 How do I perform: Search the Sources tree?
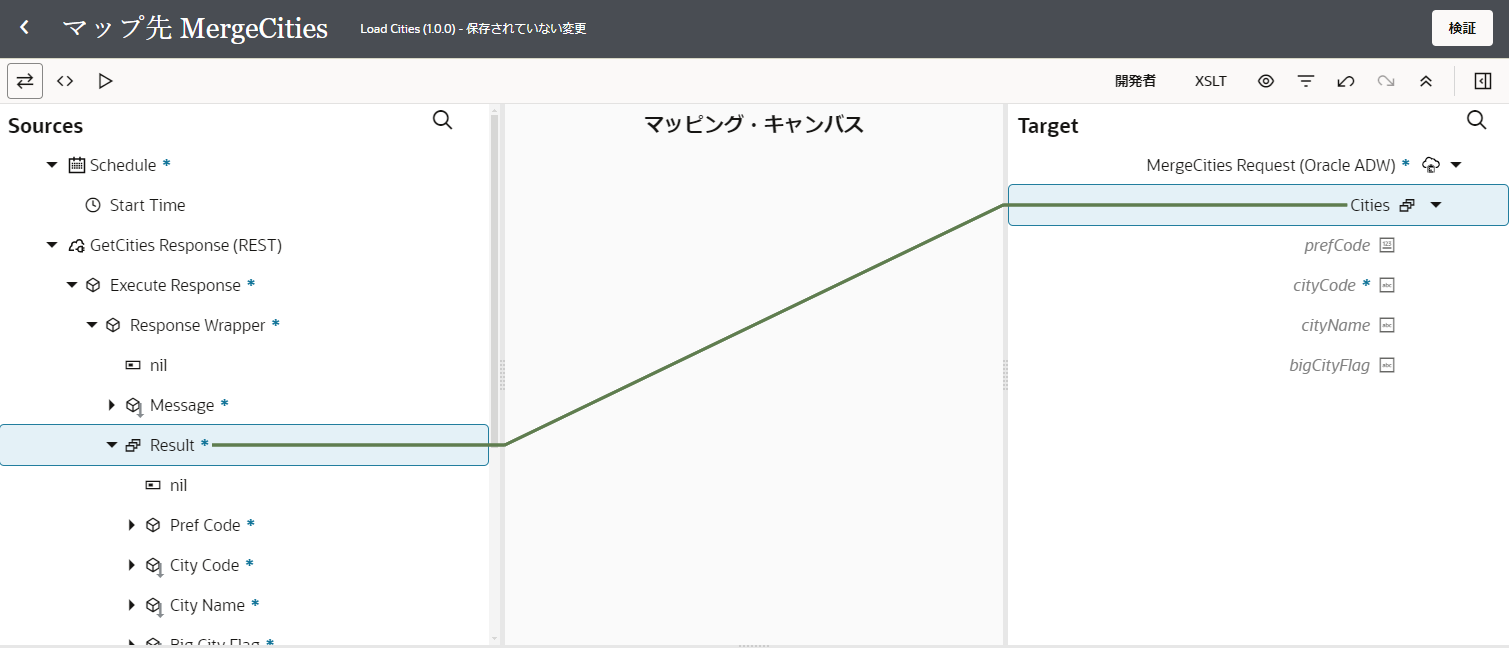point(442,120)
